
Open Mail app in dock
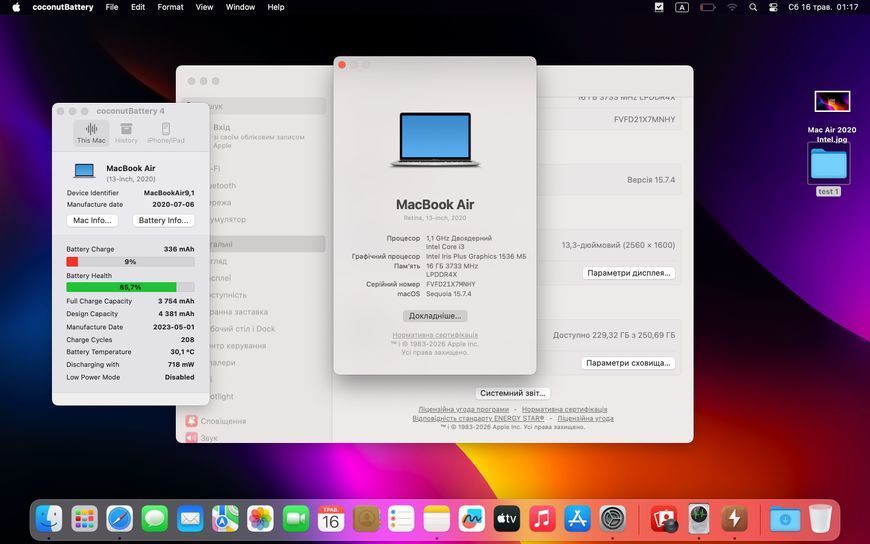[x=190, y=519]
